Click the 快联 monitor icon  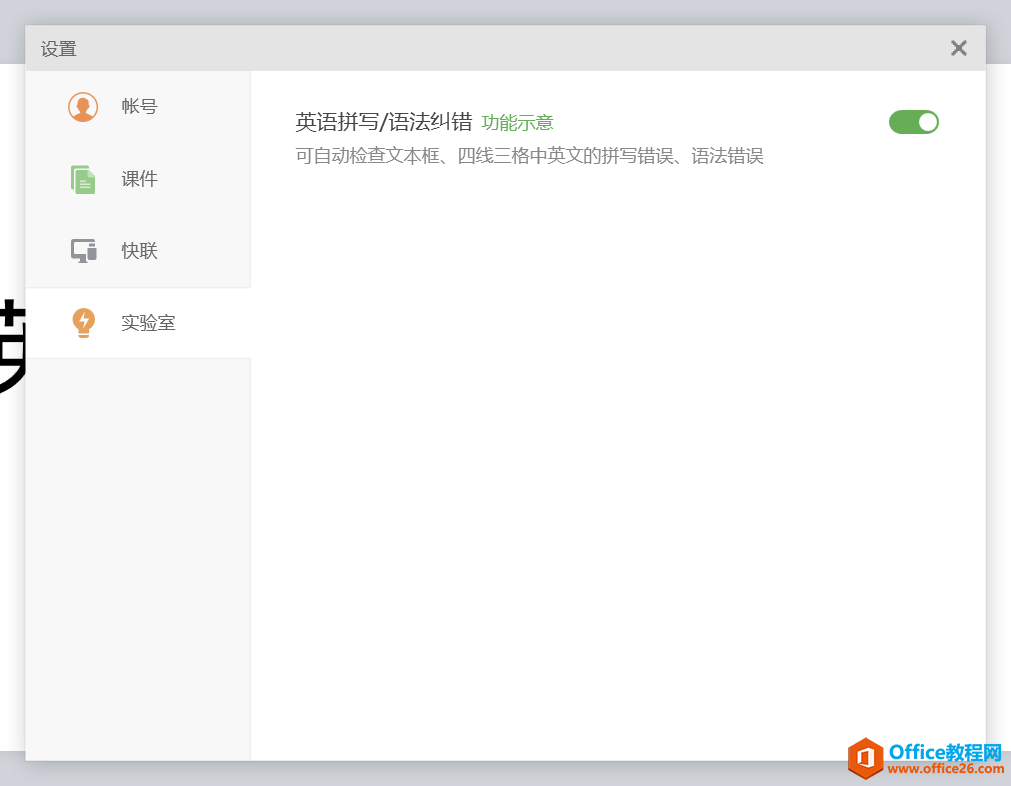(83, 251)
